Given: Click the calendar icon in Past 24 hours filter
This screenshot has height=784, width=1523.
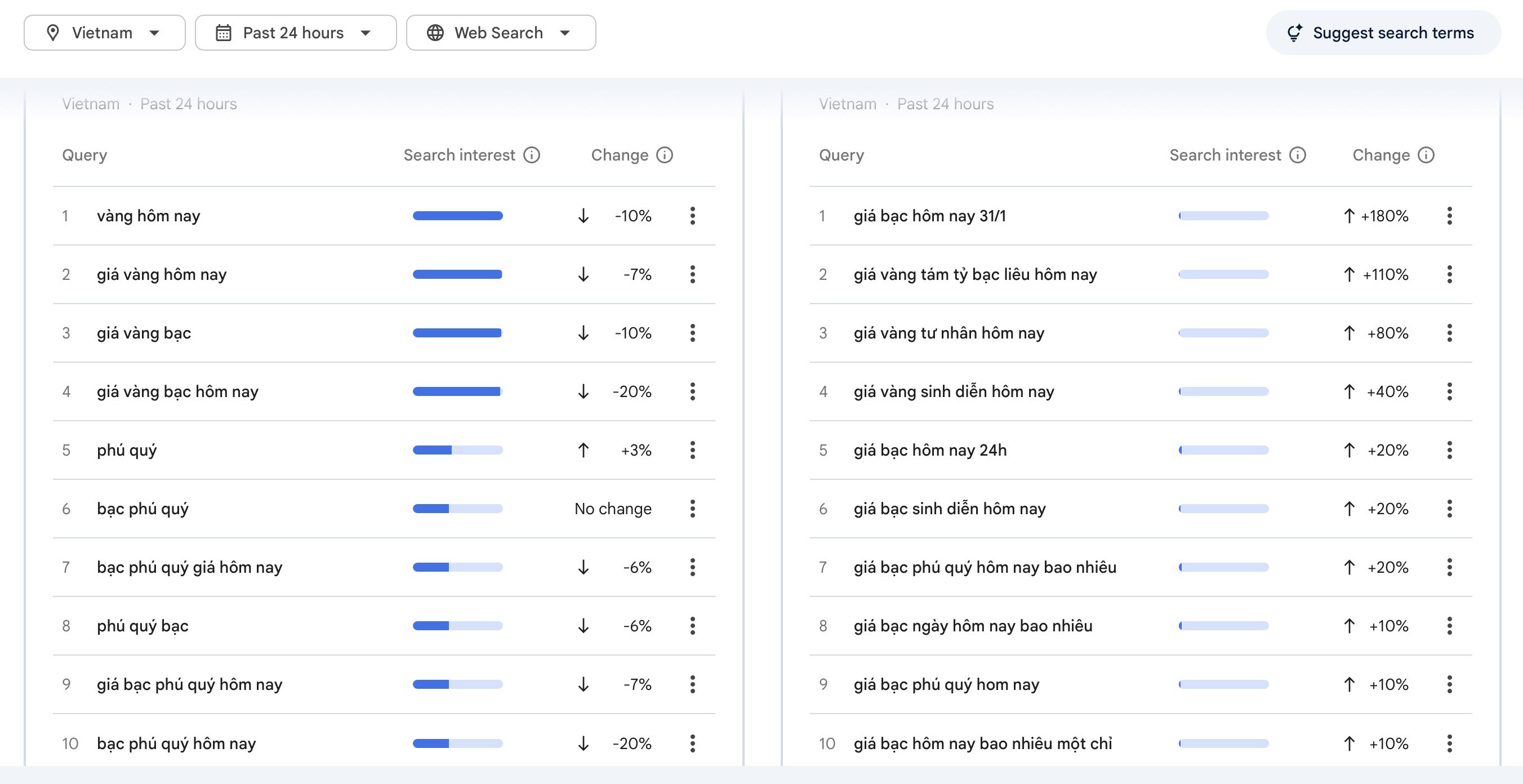Looking at the screenshot, I should tap(223, 33).
